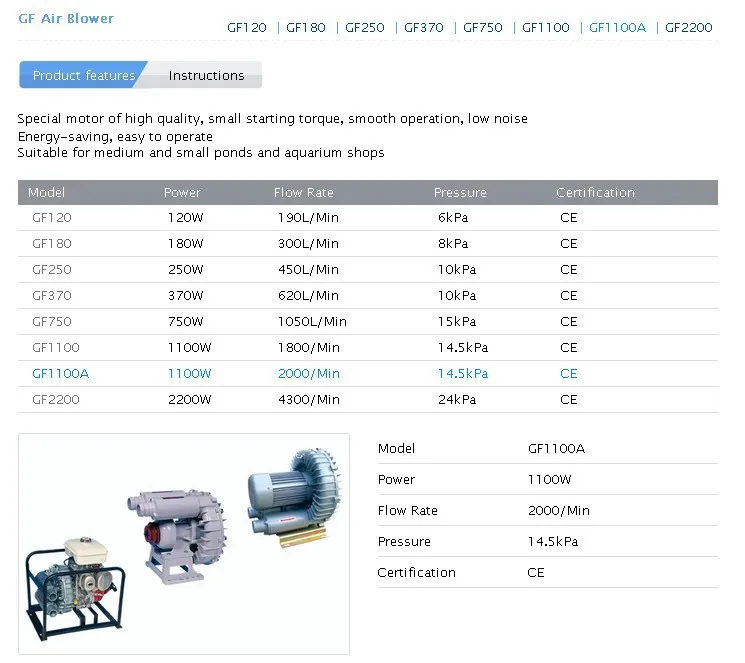Open the GF180 model link

[x=306, y=28]
